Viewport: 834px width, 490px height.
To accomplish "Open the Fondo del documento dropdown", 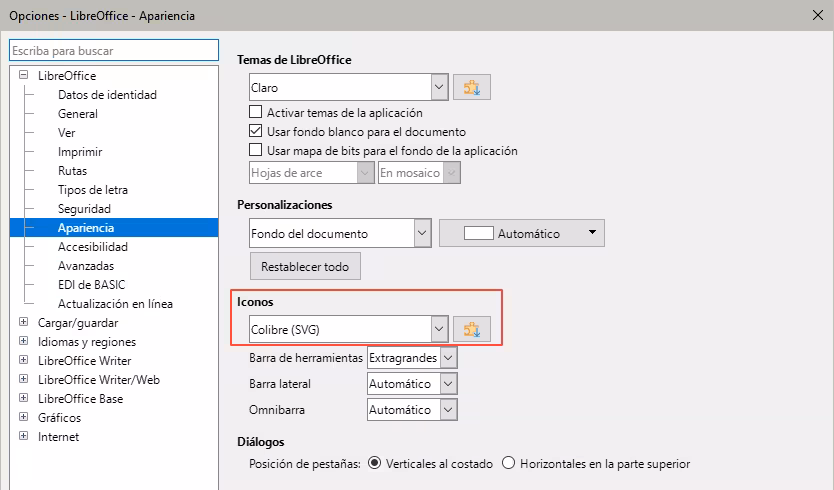I will point(422,233).
